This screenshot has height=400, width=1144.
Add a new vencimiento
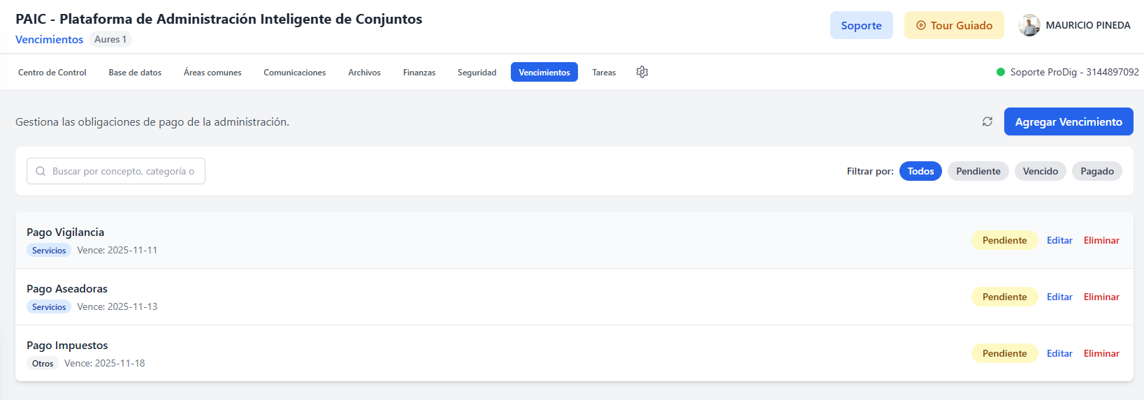[1068, 122]
